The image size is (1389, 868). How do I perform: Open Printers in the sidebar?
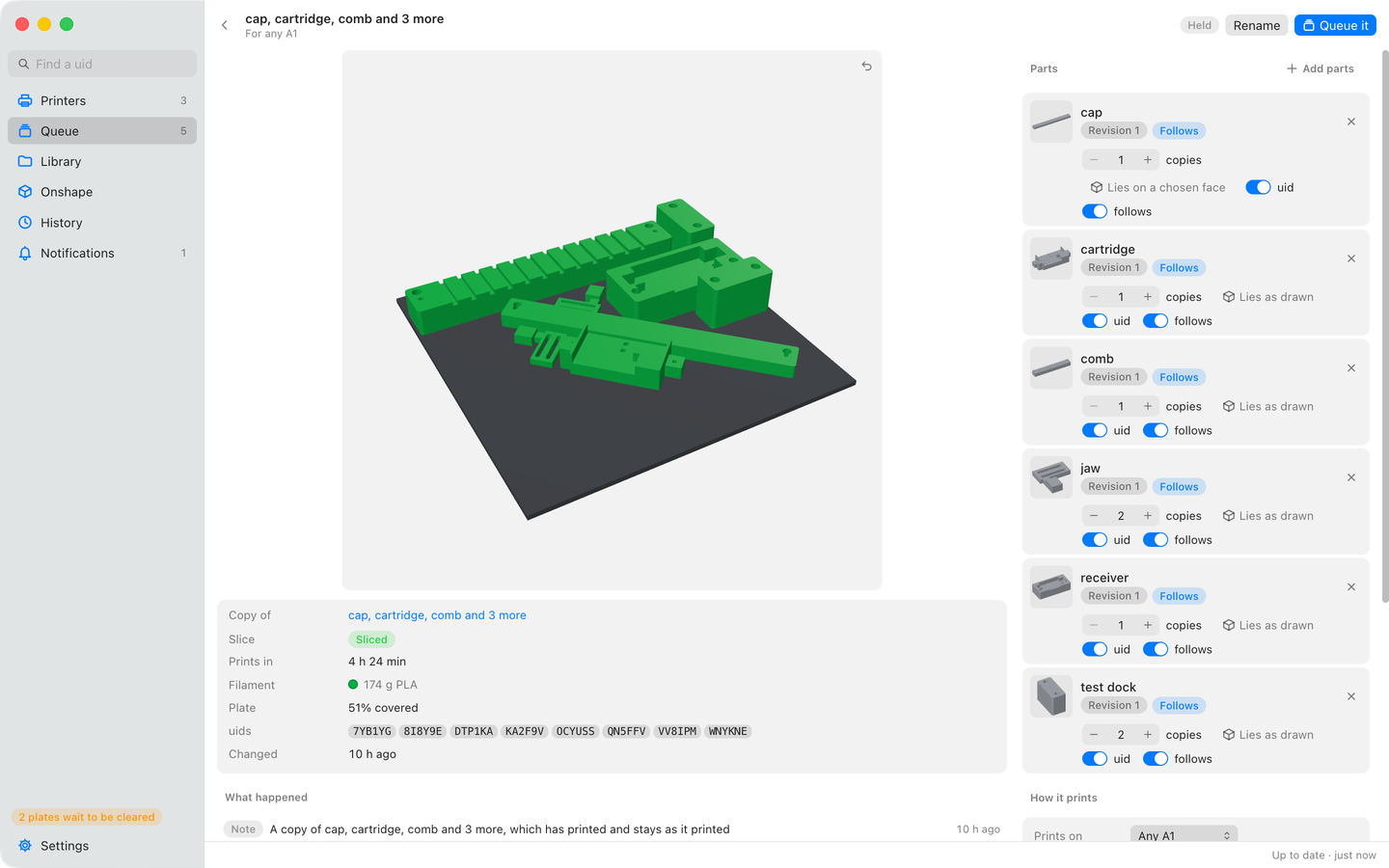click(x=102, y=100)
